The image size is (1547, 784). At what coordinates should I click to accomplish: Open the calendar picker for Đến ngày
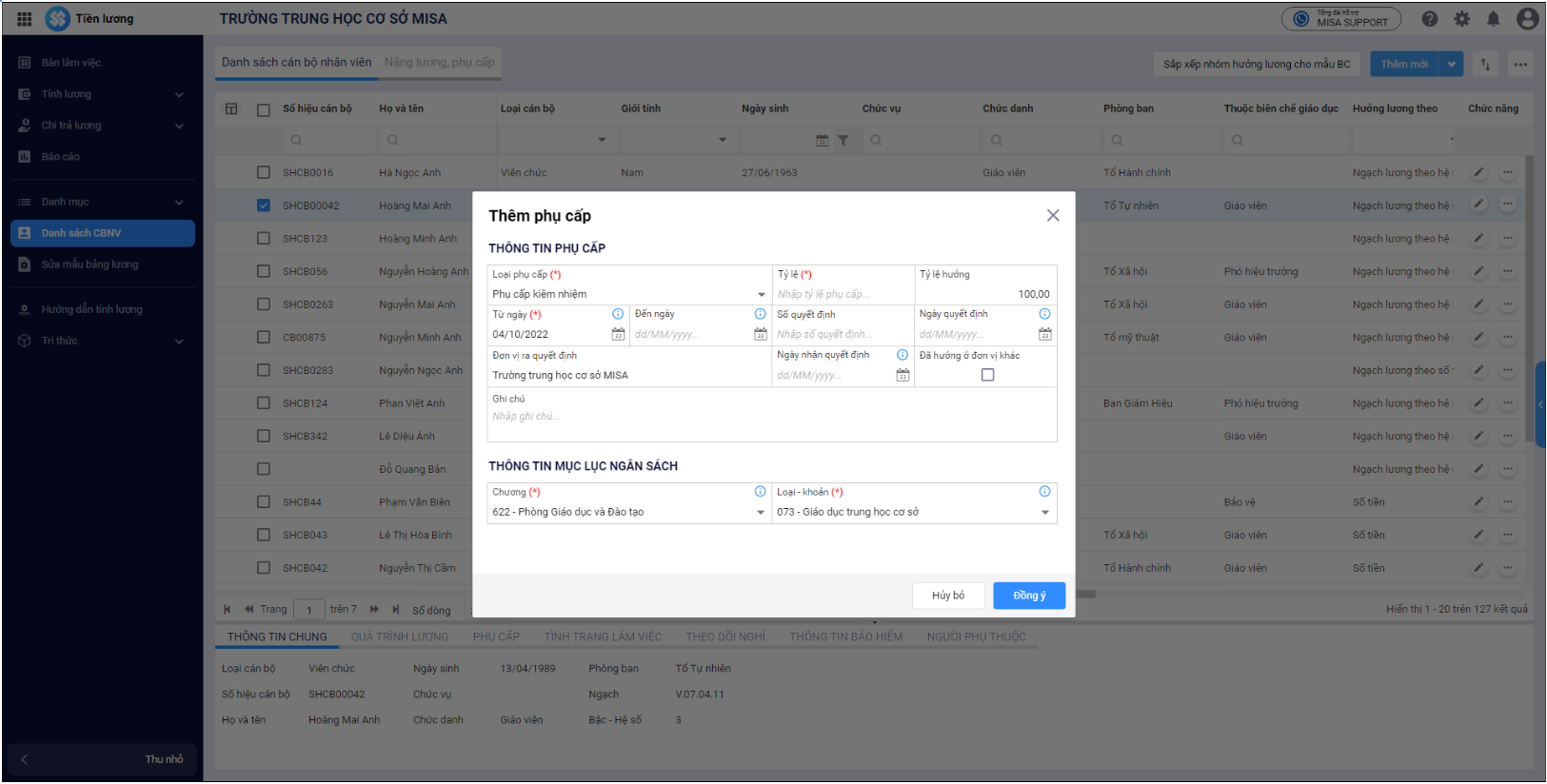coord(760,335)
